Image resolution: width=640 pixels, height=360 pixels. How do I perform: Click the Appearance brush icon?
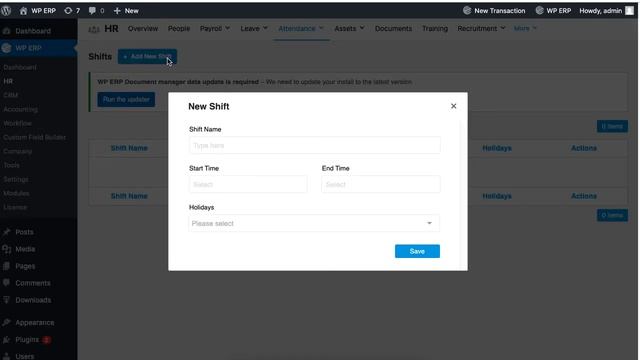(x=6, y=322)
